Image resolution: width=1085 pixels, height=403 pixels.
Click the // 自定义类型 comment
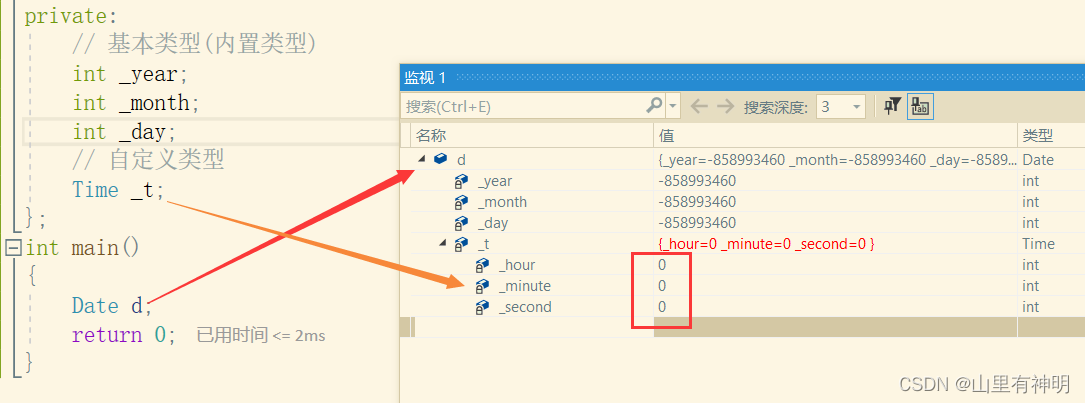(148, 161)
